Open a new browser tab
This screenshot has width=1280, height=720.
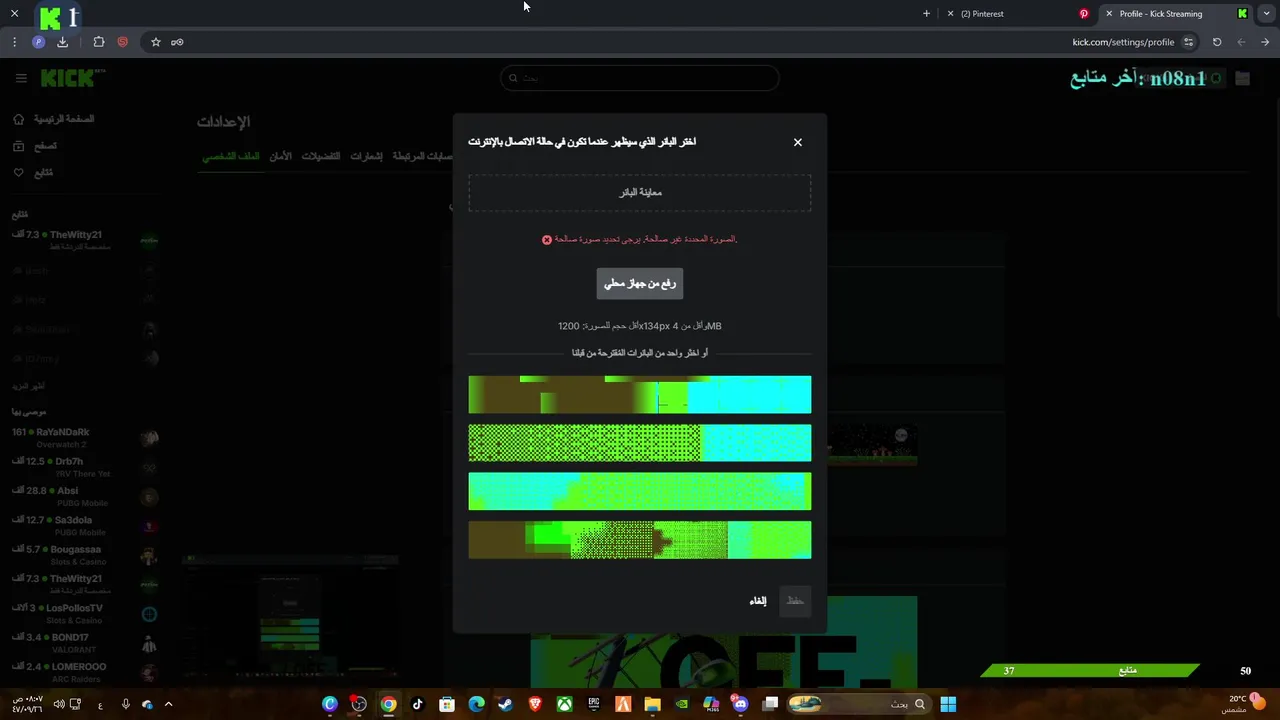(x=926, y=14)
